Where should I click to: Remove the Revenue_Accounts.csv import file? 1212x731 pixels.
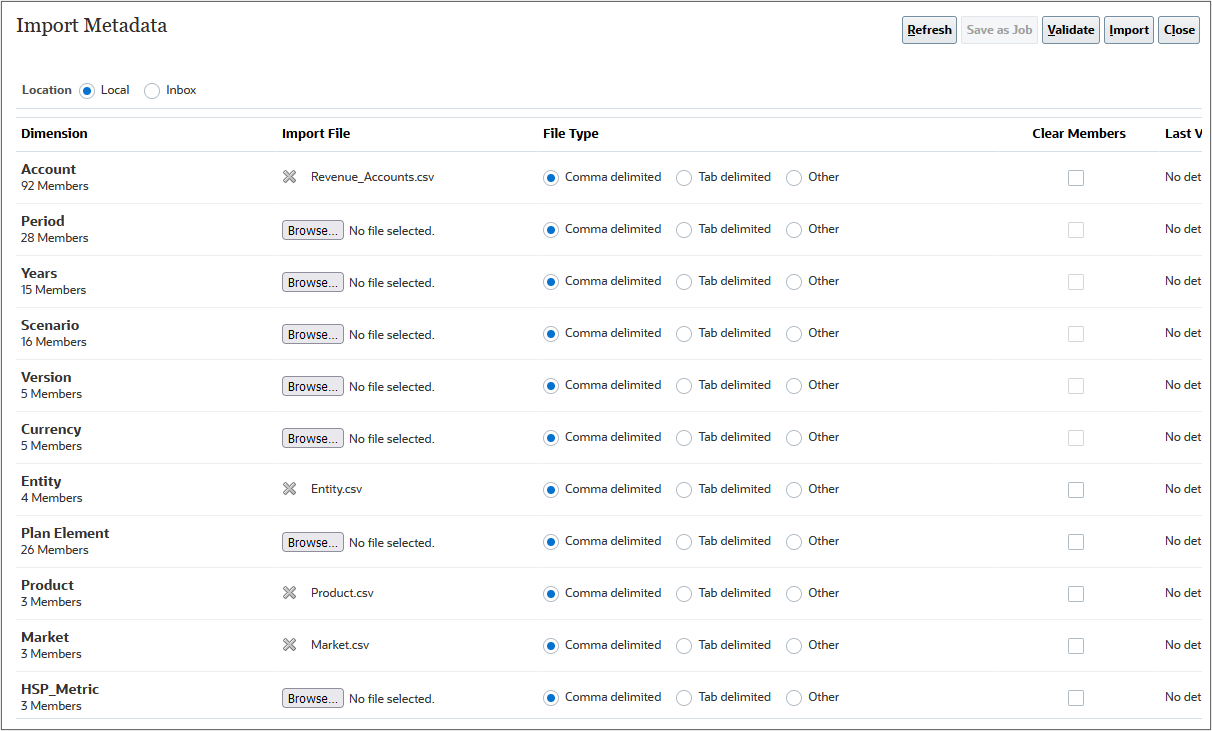coord(290,177)
